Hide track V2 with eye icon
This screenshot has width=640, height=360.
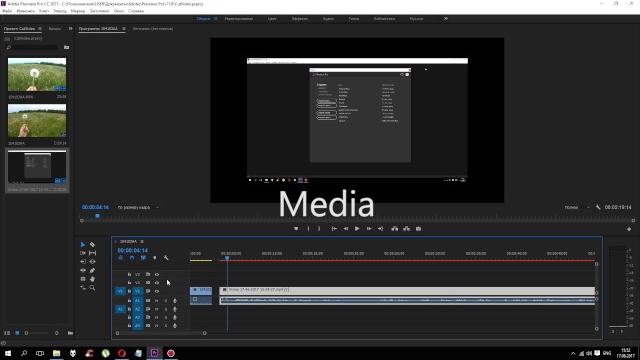pos(157,282)
